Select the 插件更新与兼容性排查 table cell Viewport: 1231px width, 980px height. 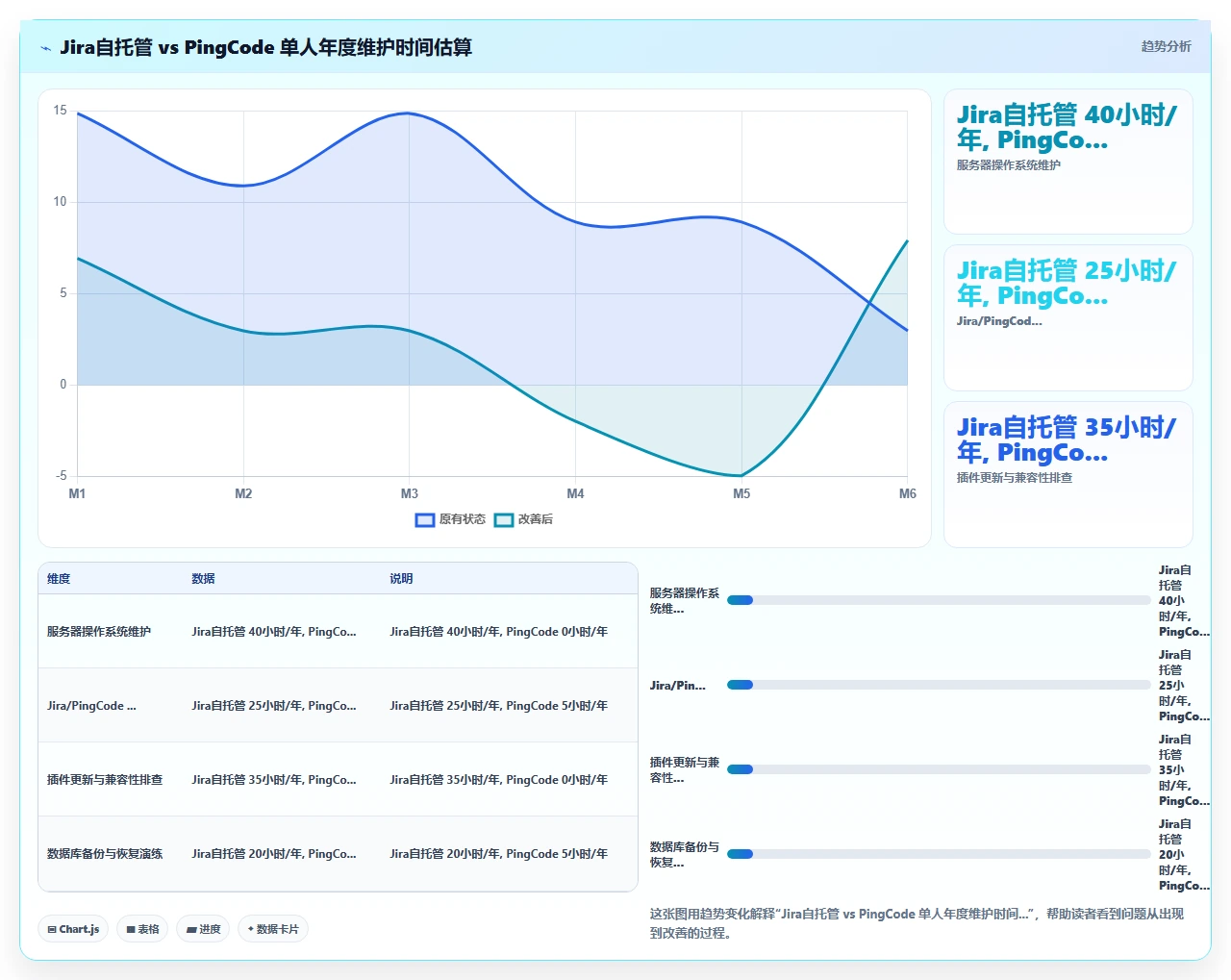(105, 780)
